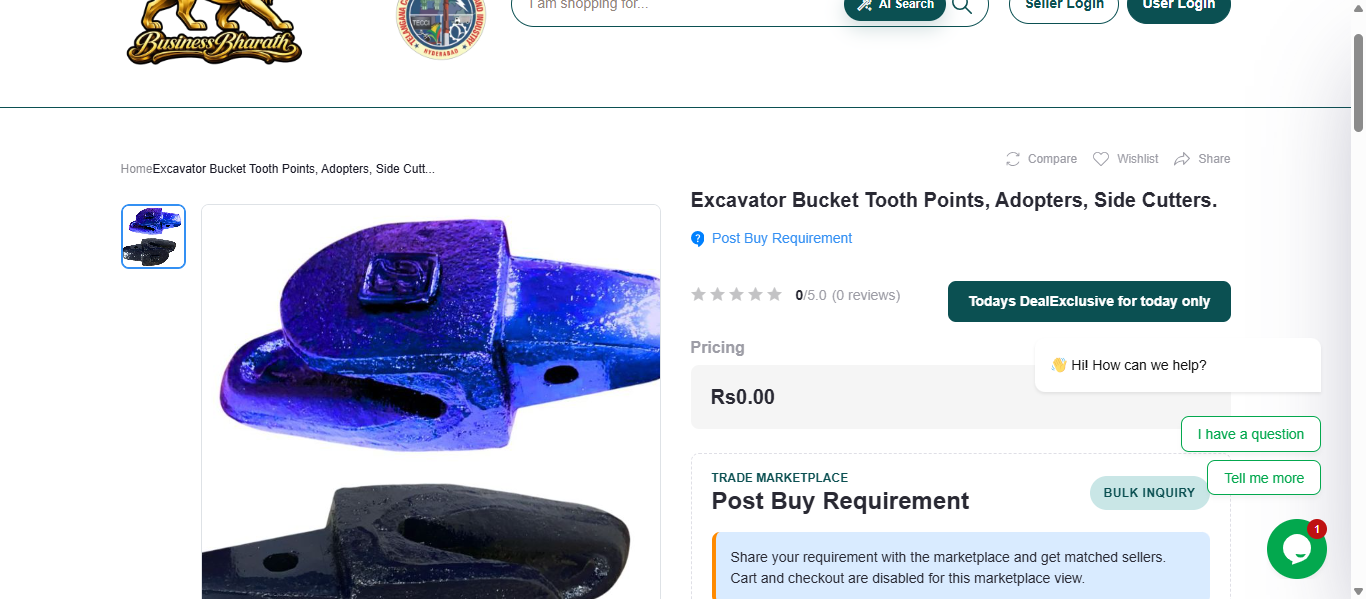Click the magnifying glass search icon

[x=962, y=5]
